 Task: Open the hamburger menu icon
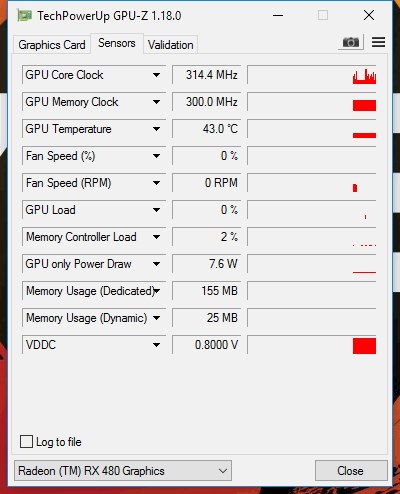click(x=378, y=42)
